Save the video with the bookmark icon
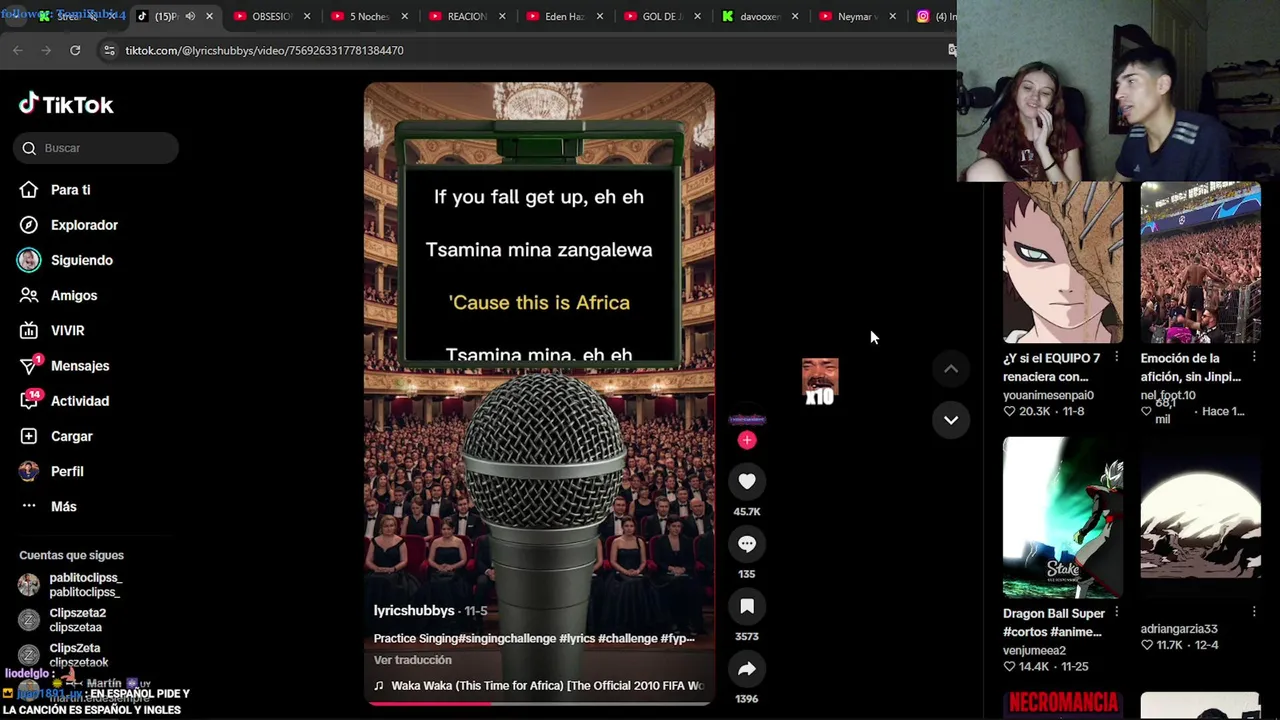The image size is (1280, 720). pyautogui.click(x=747, y=606)
